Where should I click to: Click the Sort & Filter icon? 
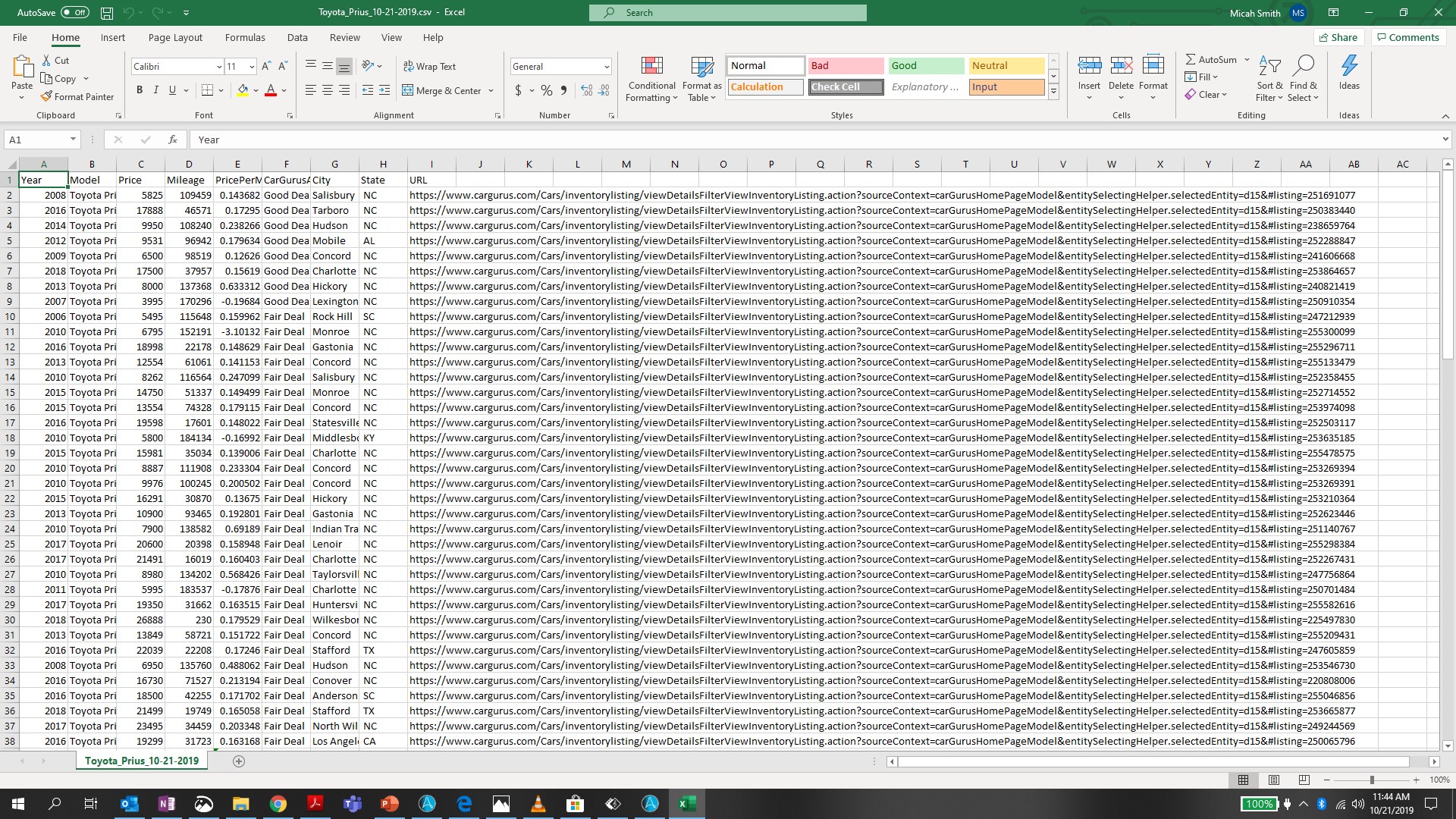(1269, 67)
